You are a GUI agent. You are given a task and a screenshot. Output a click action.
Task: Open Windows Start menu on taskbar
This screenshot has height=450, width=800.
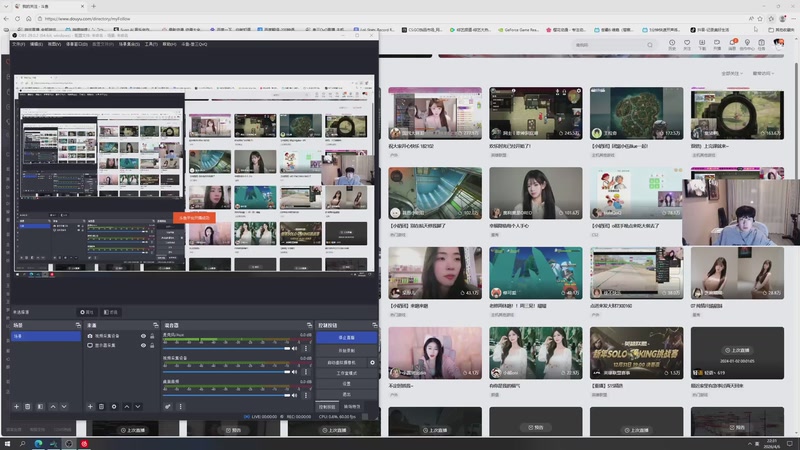pyautogui.click(x=7, y=444)
